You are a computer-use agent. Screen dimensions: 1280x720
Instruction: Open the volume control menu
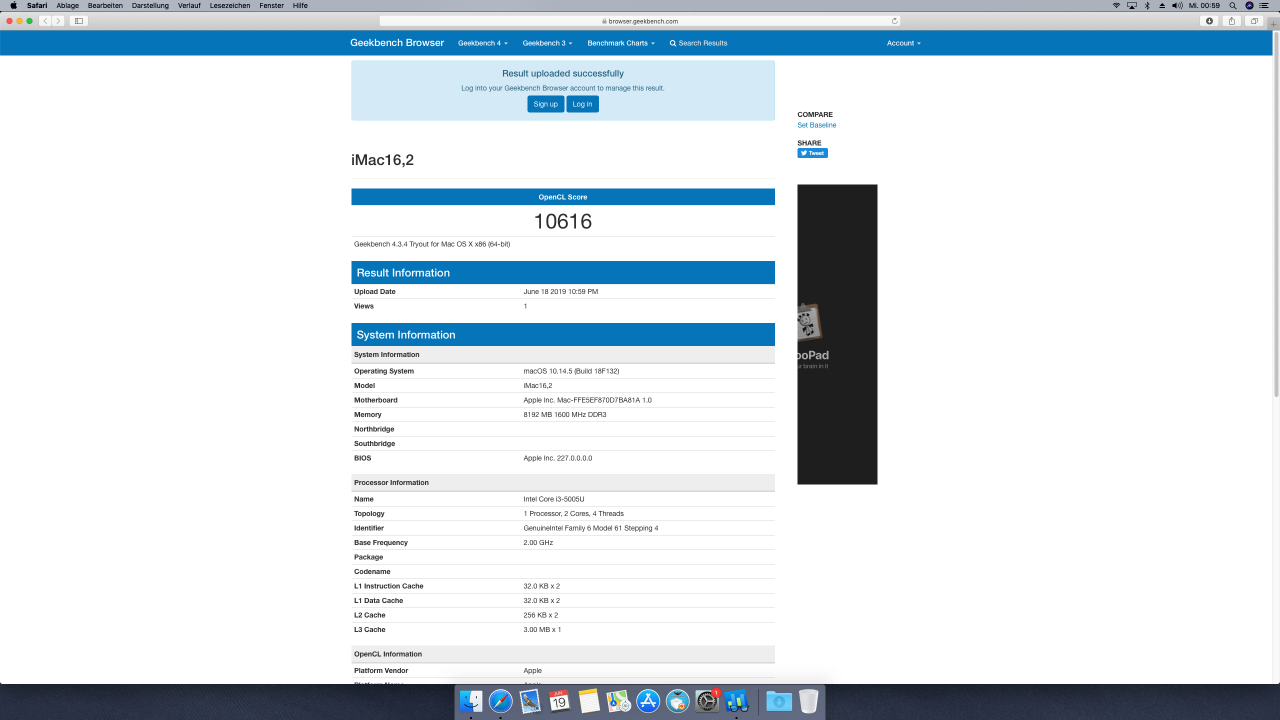point(1175,5)
